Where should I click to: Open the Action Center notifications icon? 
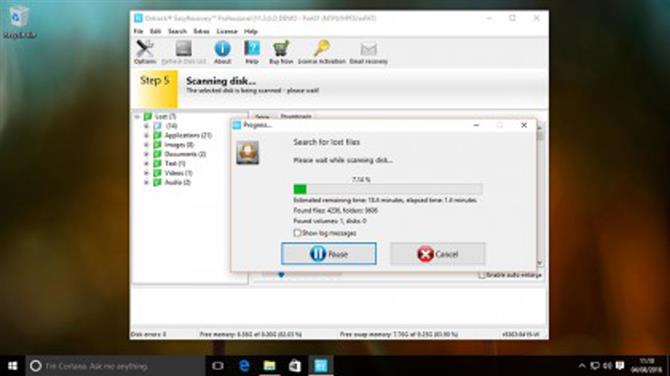tap(620, 366)
